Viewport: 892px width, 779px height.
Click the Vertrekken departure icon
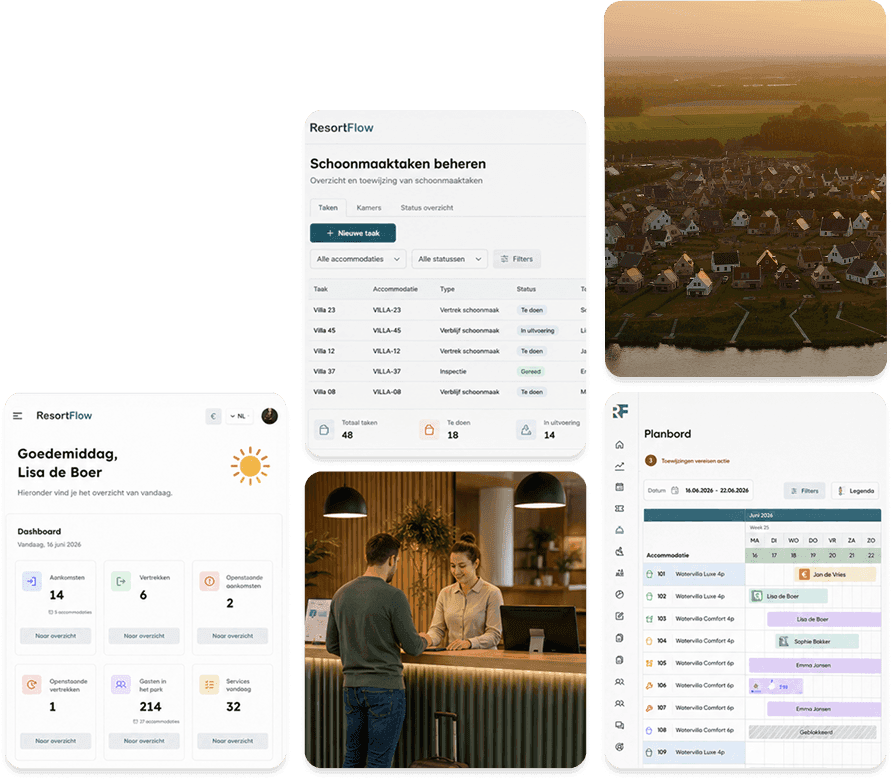[x=121, y=581]
